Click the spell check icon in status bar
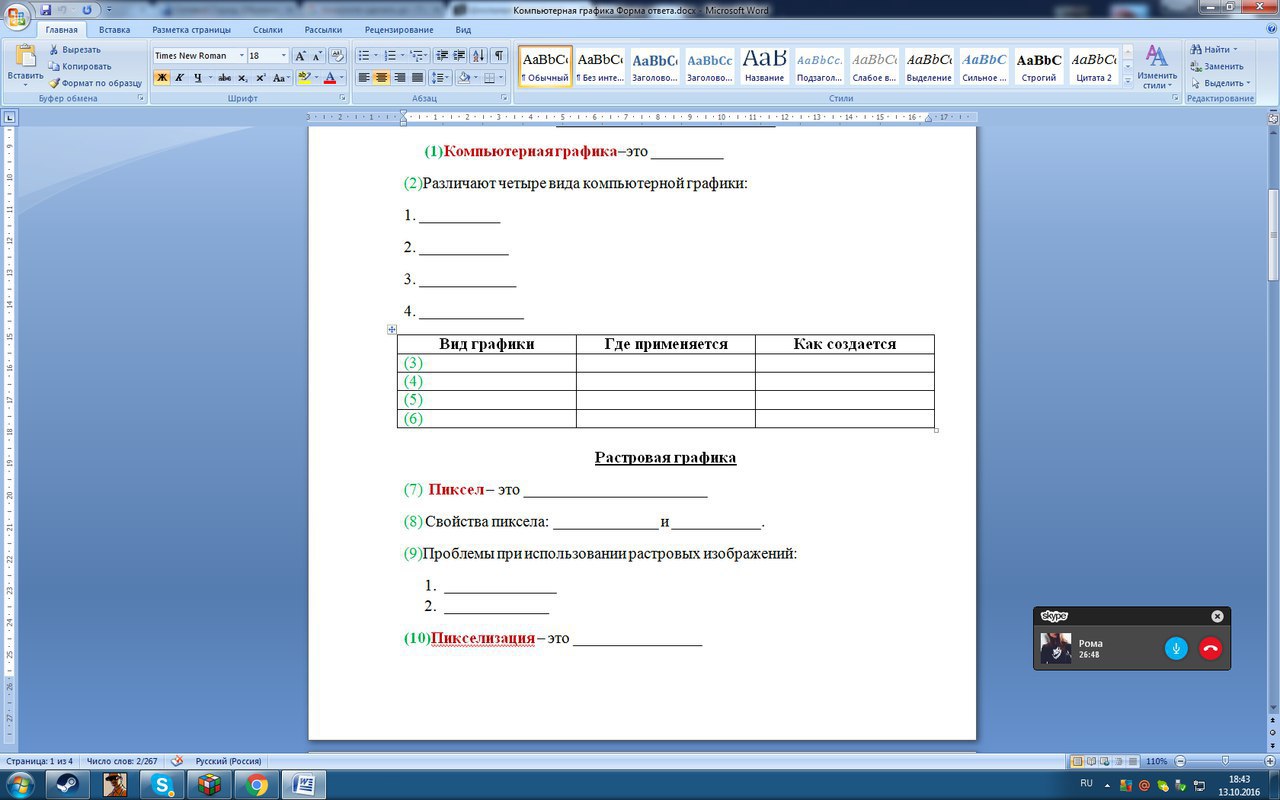Image resolution: width=1280 pixels, height=800 pixels. [x=177, y=761]
